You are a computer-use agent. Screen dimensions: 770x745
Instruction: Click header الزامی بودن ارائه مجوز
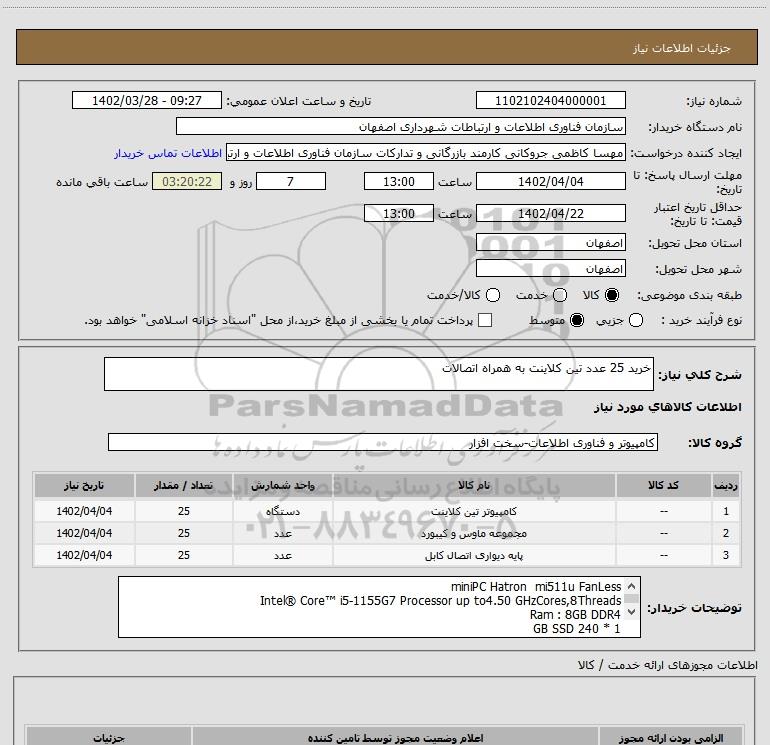(x=671, y=738)
